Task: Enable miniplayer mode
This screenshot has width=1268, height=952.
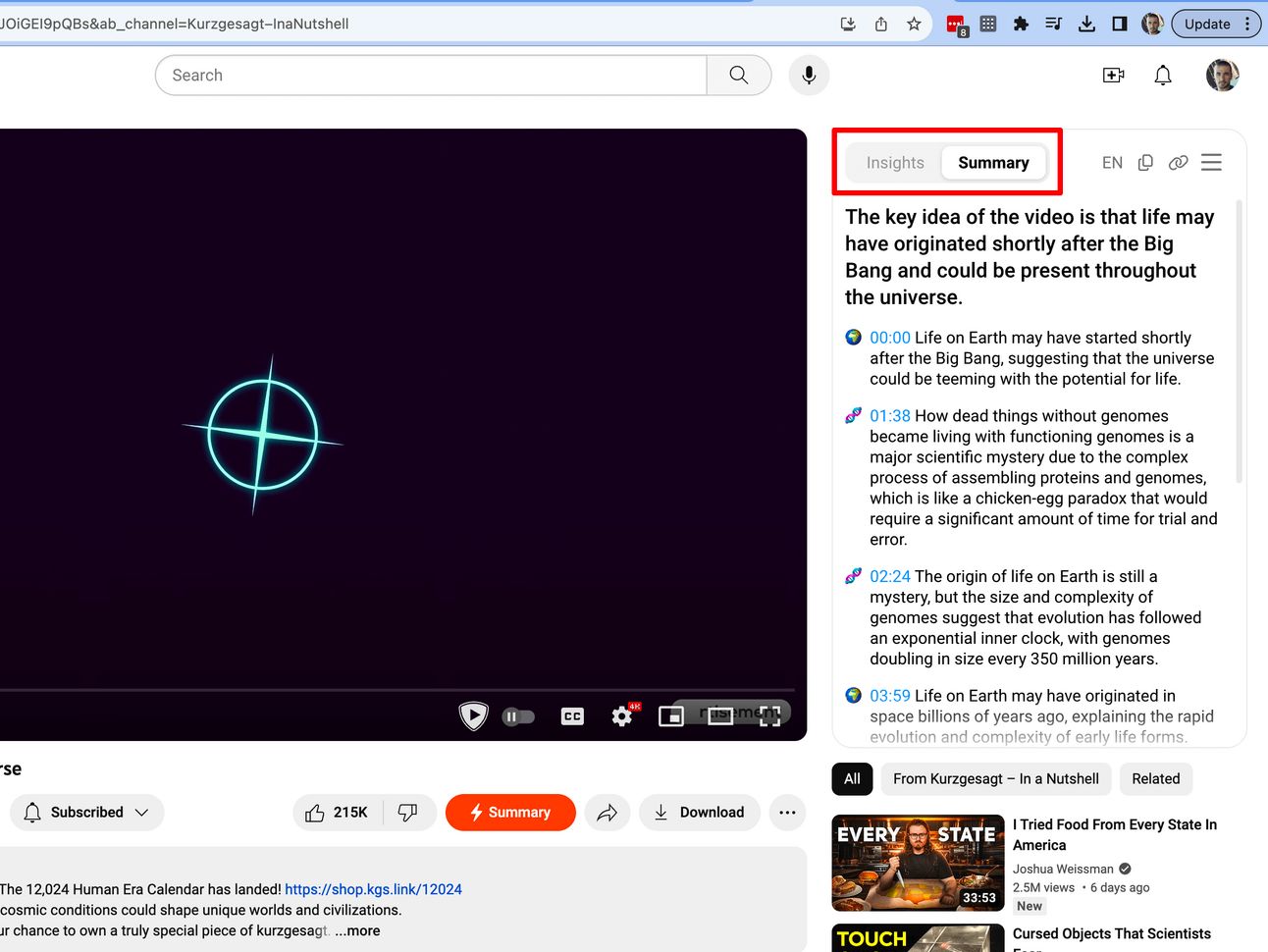Action: tap(670, 716)
